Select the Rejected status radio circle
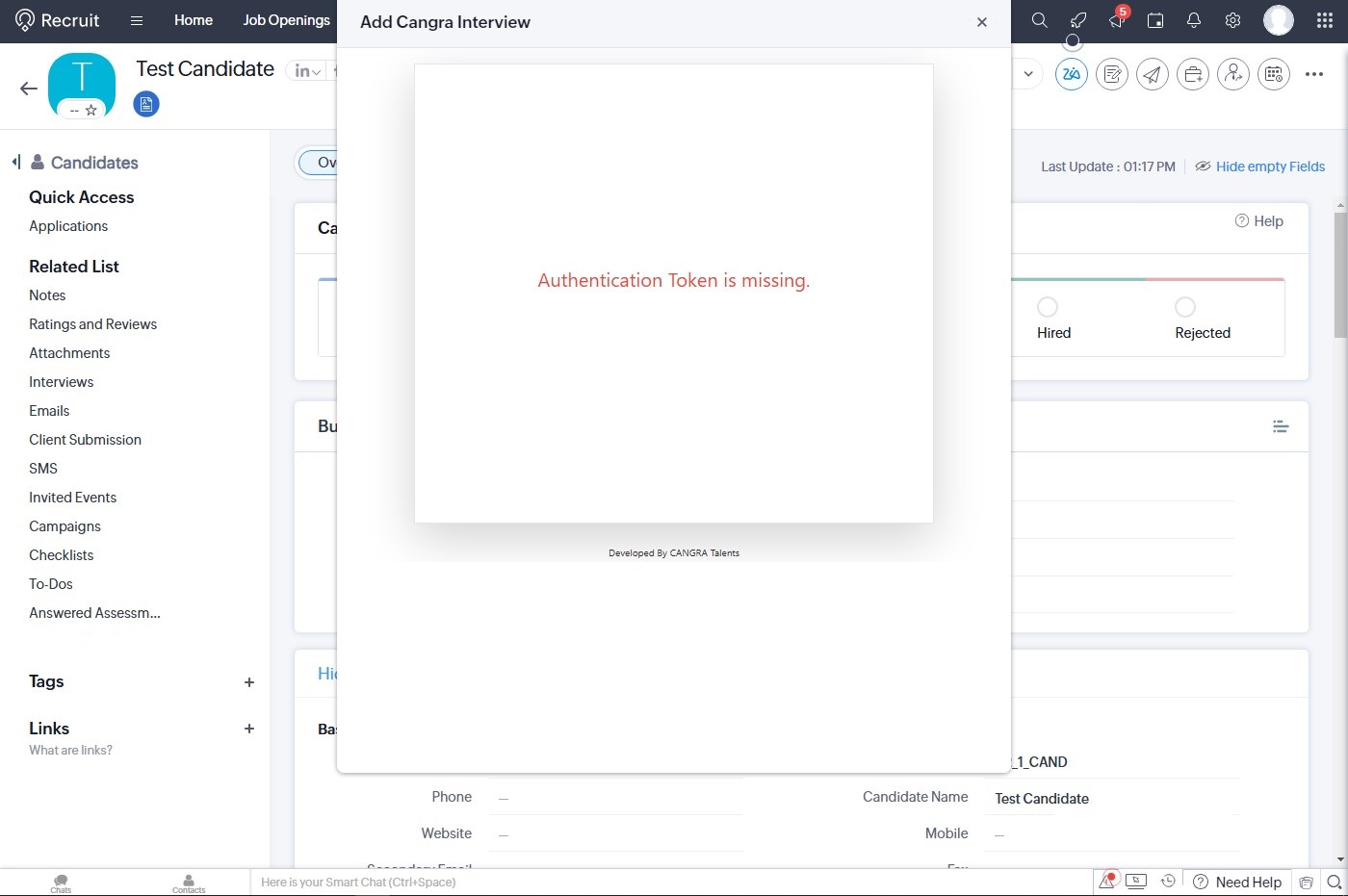 (1185, 307)
